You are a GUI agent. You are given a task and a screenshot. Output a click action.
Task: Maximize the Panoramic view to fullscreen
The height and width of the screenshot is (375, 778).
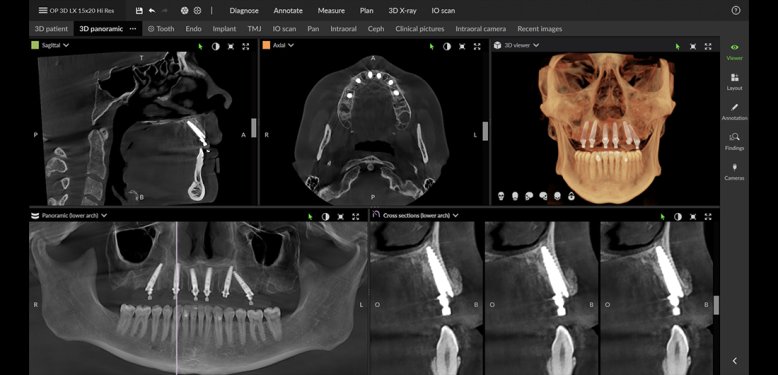(x=356, y=217)
